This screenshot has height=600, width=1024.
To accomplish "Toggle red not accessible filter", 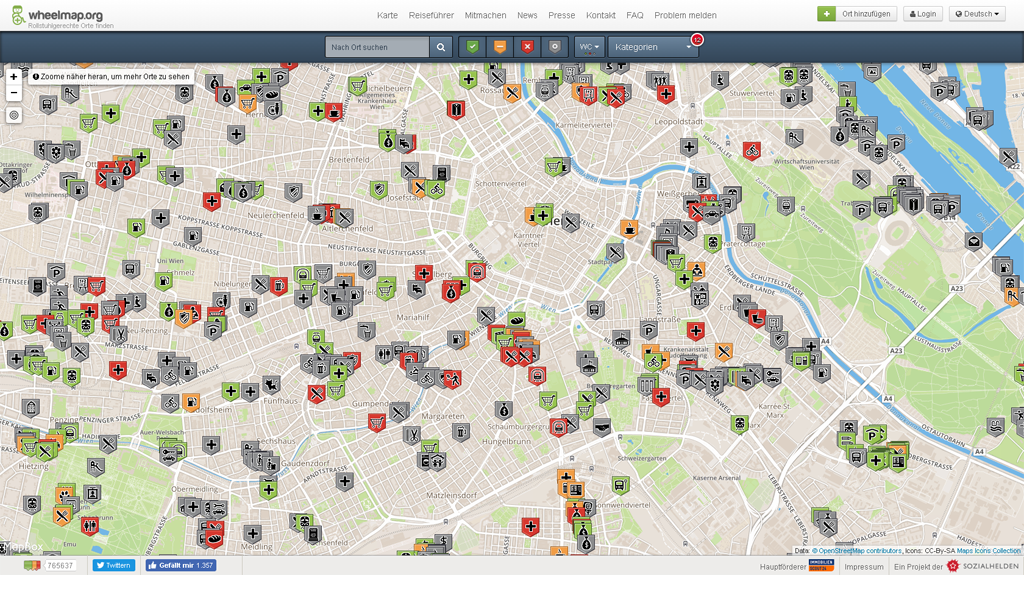I will pyautogui.click(x=527, y=47).
